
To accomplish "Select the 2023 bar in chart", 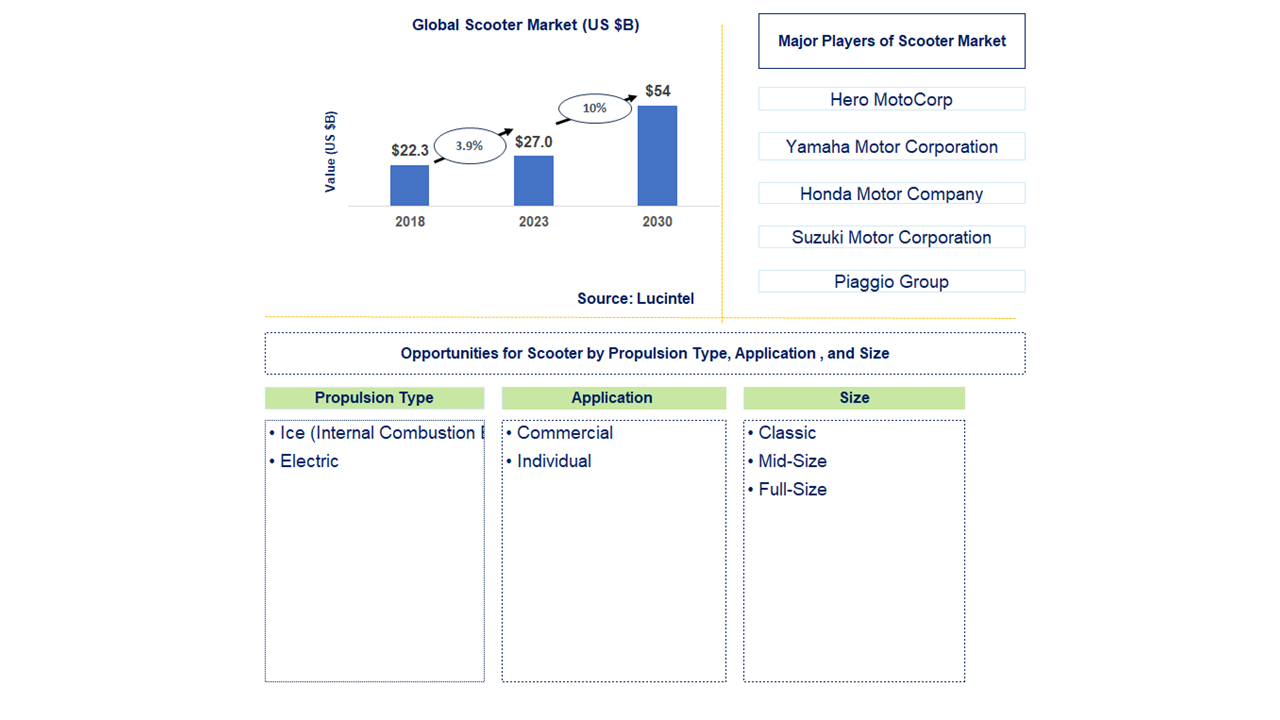I will point(534,181).
